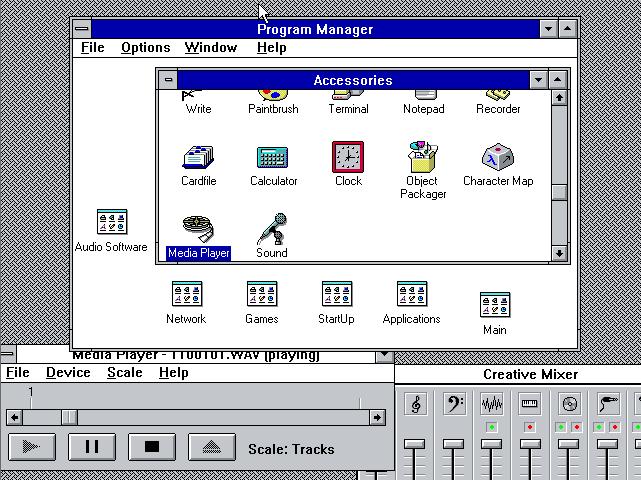The width and height of the screenshot is (641, 480).
Task: Select the Clock accessory icon
Action: coord(348,157)
